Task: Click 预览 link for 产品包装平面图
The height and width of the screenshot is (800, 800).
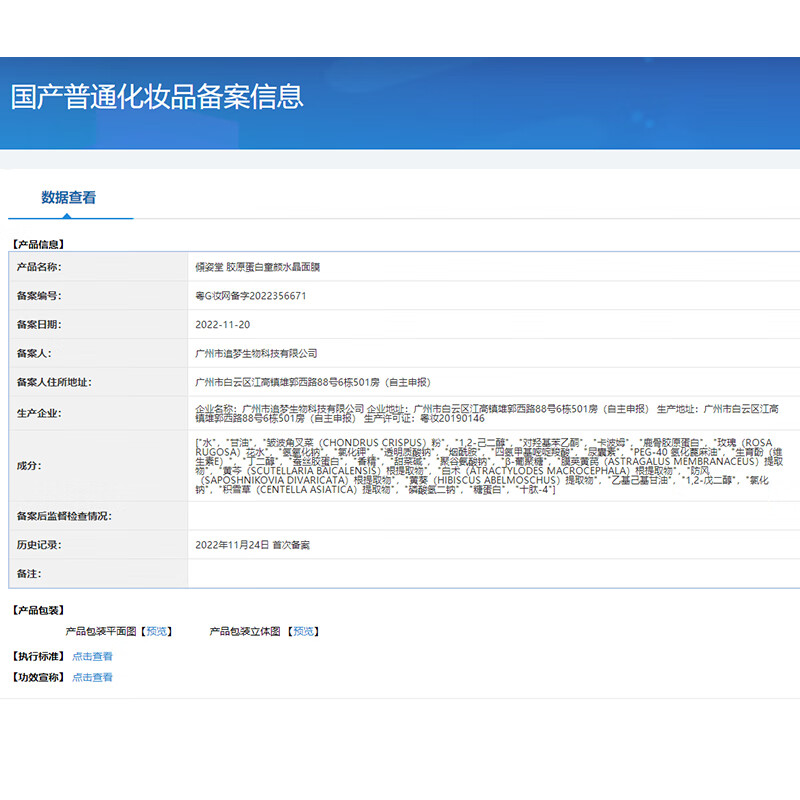Action: 157,632
